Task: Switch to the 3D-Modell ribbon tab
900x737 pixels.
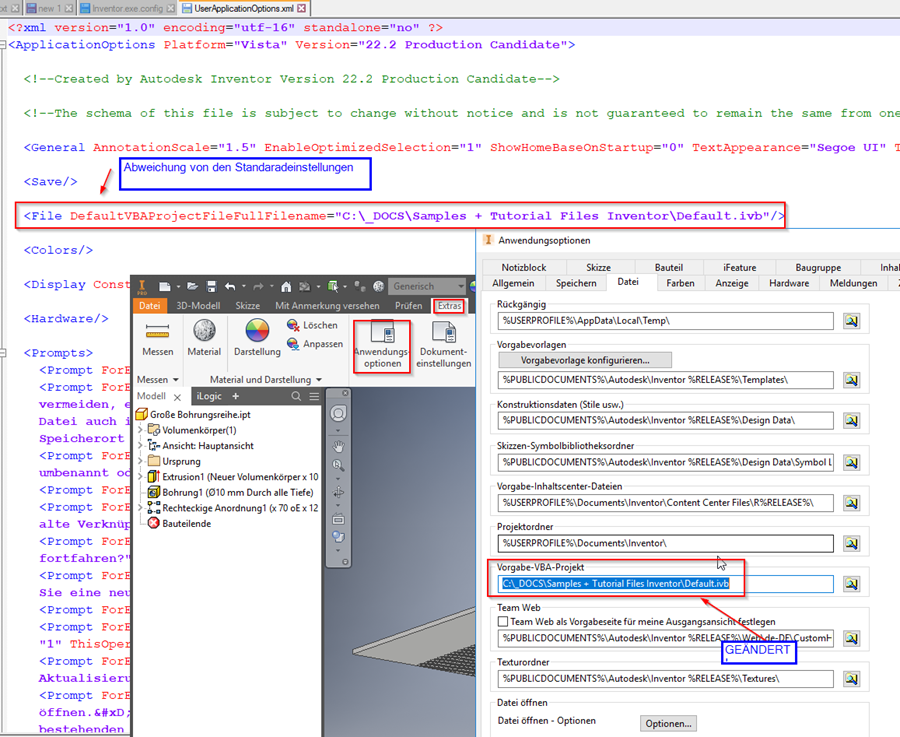Action: coord(198,306)
